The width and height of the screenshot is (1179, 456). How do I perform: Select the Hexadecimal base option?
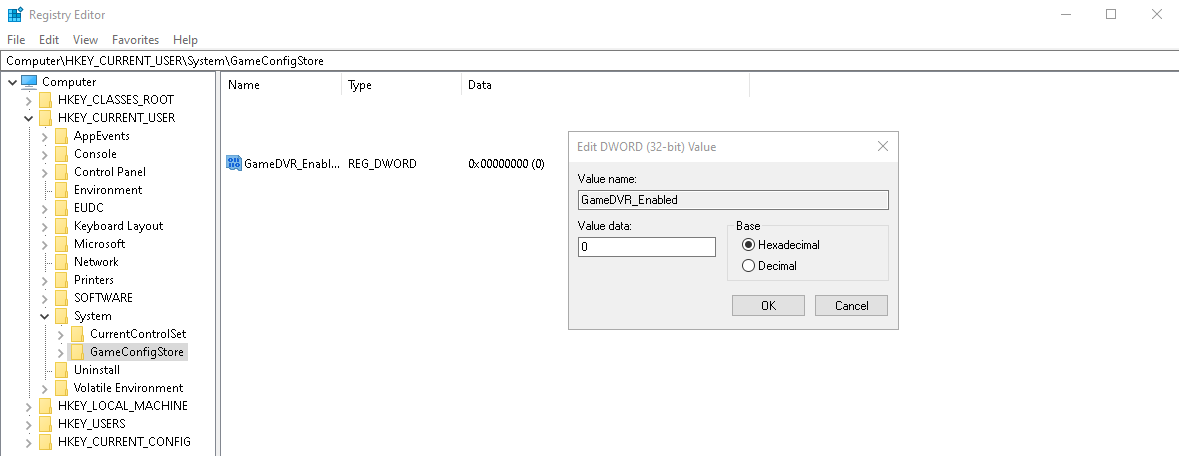748,245
